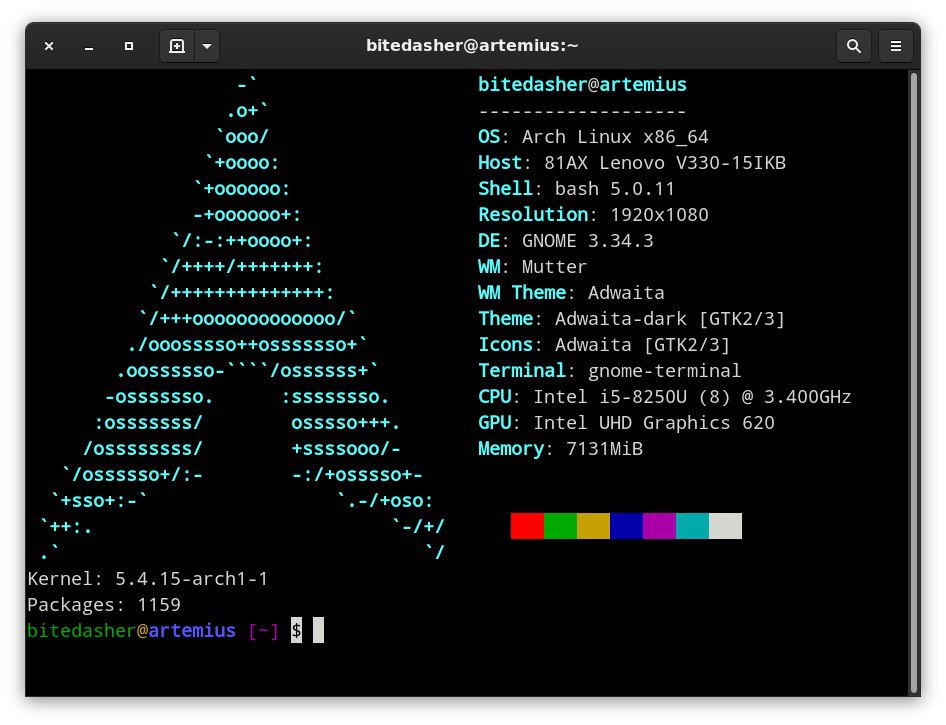
Task: Click the magenta color block
Action: (x=659, y=526)
